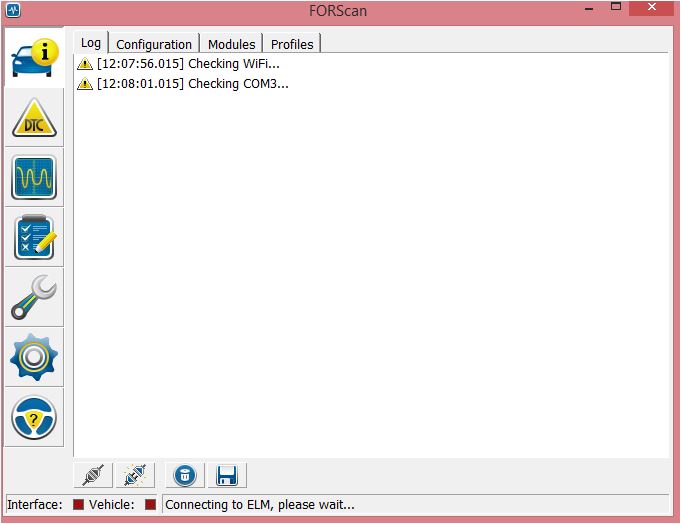The width and height of the screenshot is (681, 524).
Task: Click the 'Vehicle:' status label
Action: pyautogui.click(x=112, y=504)
